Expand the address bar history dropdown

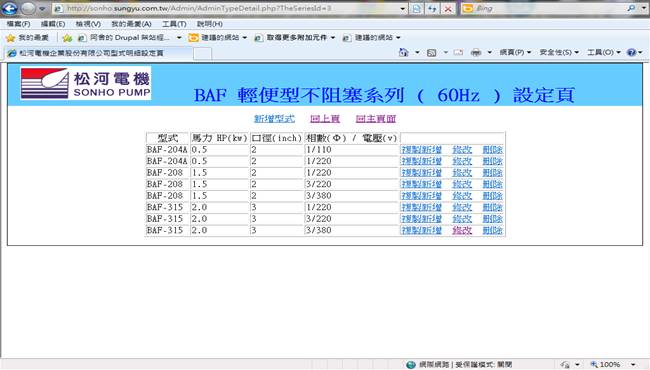tap(403, 8)
